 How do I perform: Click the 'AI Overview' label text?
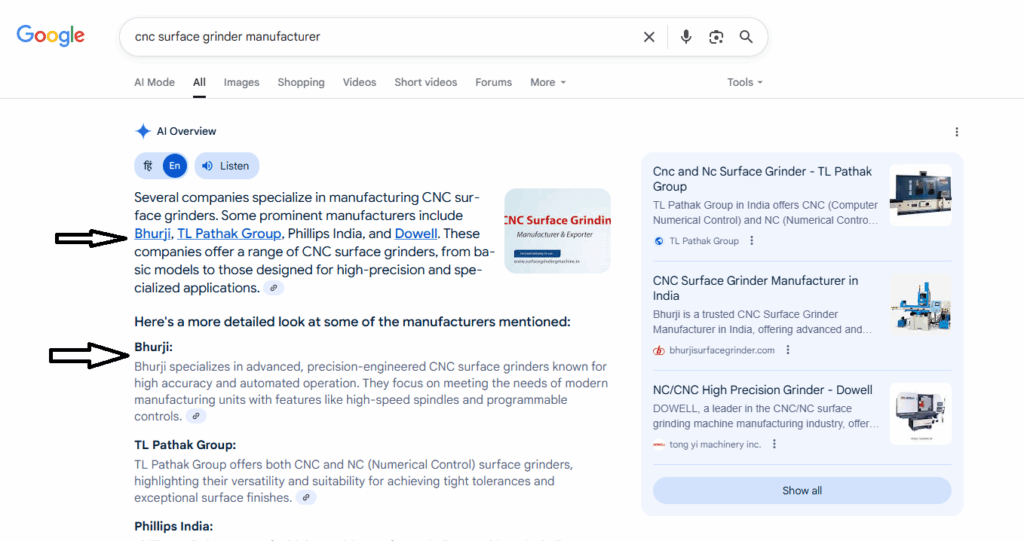pos(186,131)
